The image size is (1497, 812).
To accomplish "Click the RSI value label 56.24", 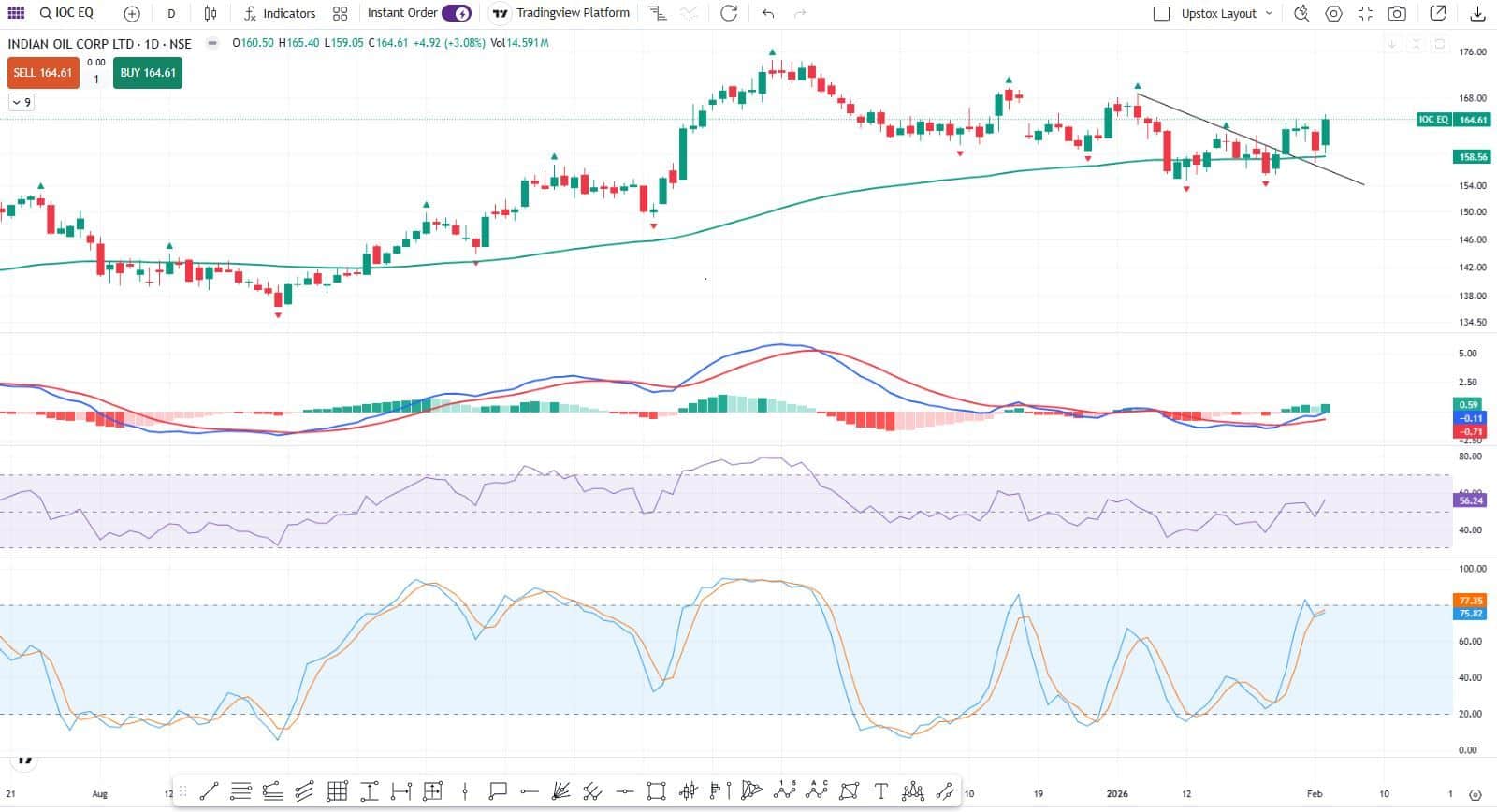I will 1471,500.
